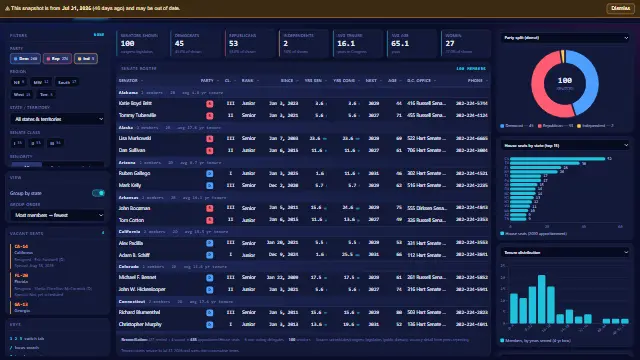Screen dimensions: 640x360
Task: Click Richard Blumenthal's party badge
Action: click(209, 313)
